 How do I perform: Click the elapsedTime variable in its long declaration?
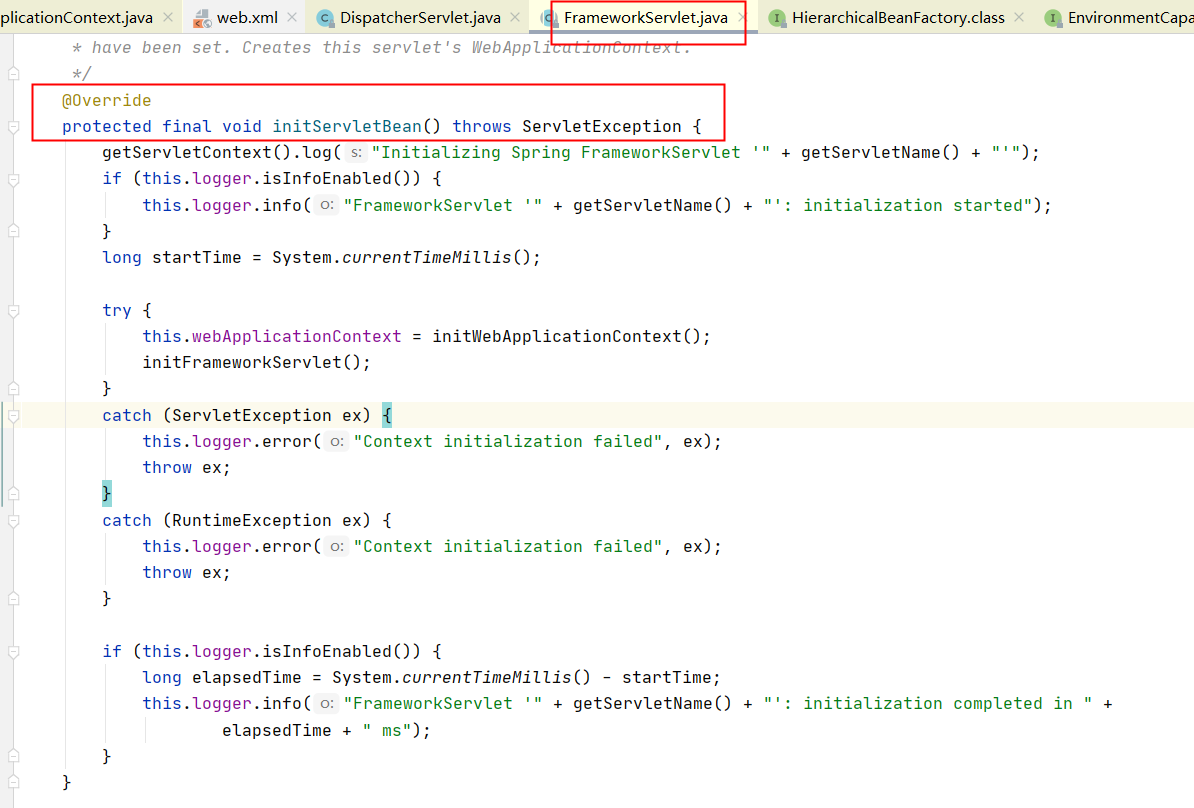point(247,678)
